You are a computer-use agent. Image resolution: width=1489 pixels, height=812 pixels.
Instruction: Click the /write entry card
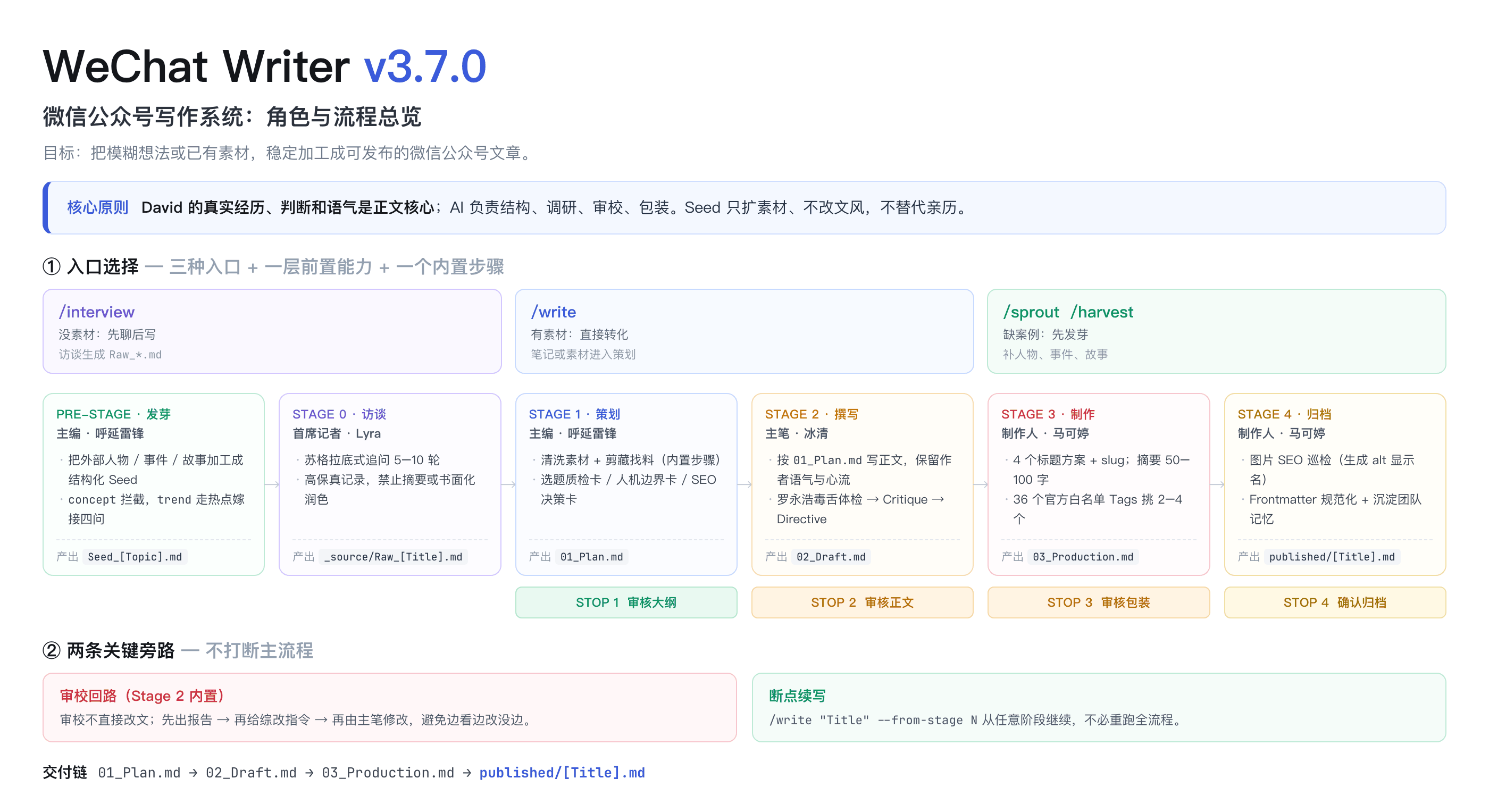pyautogui.click(x=744, y=331)
